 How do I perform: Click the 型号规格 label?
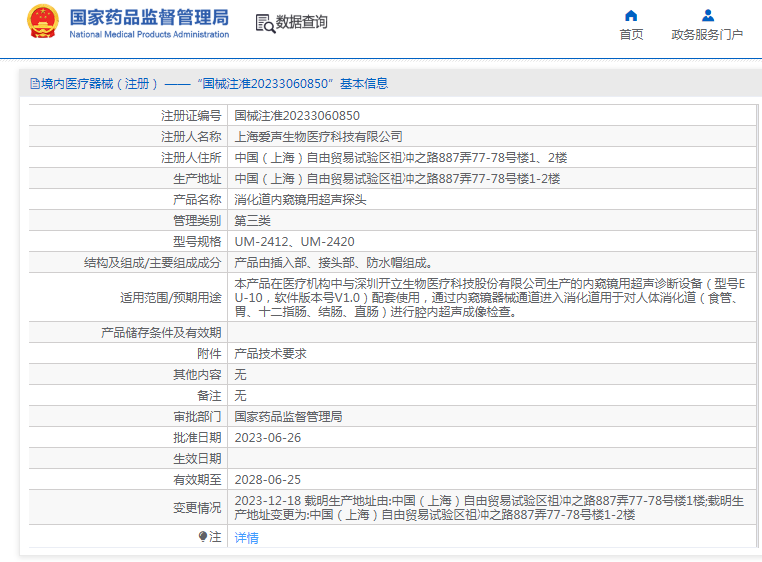(x=197, y=242)
